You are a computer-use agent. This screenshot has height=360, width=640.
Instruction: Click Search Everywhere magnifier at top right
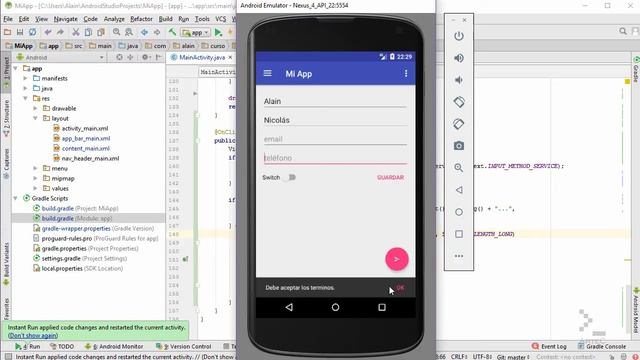pyautogui.click(x=623, y=31)
